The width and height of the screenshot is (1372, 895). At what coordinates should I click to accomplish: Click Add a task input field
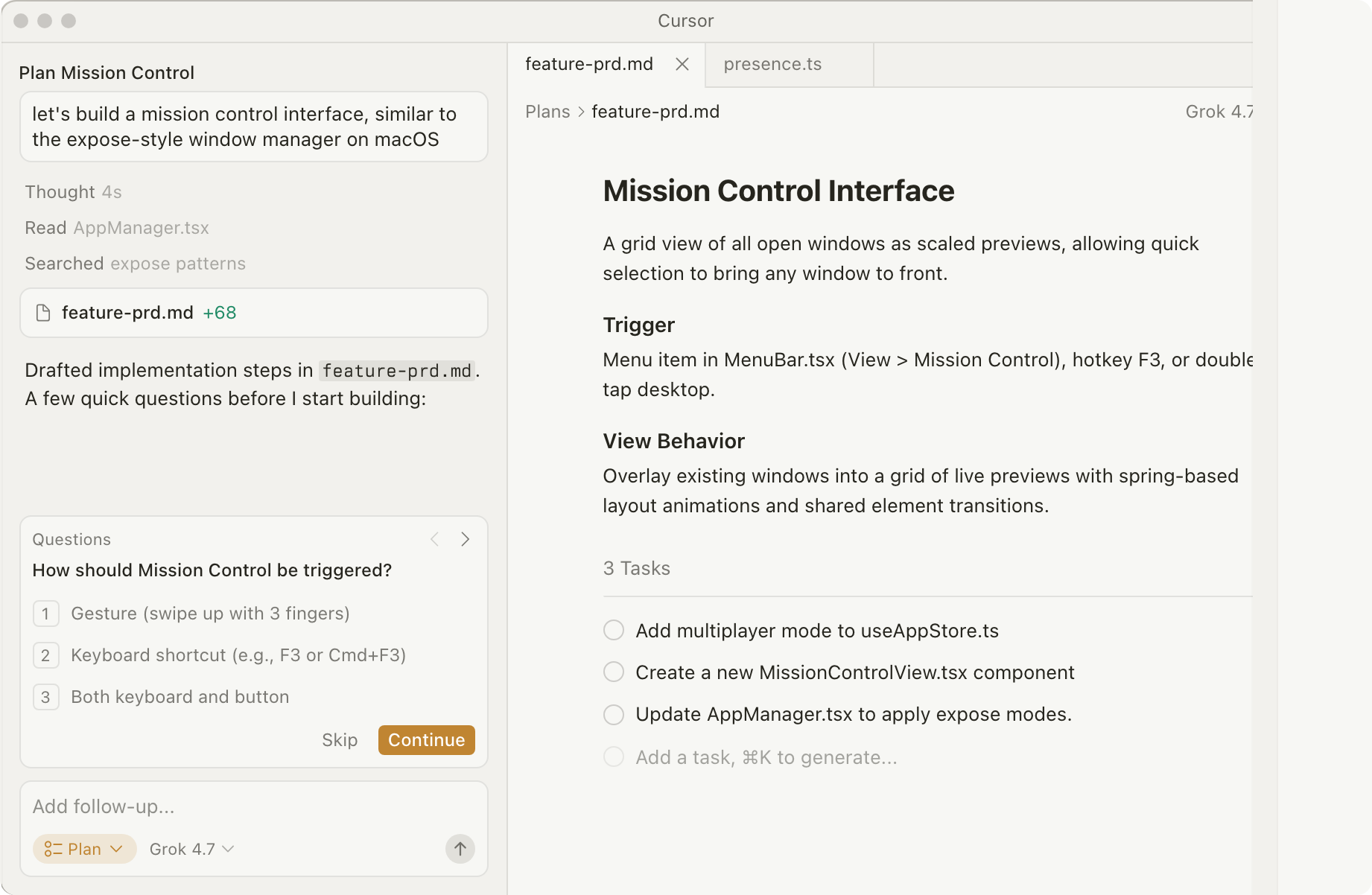766,757
